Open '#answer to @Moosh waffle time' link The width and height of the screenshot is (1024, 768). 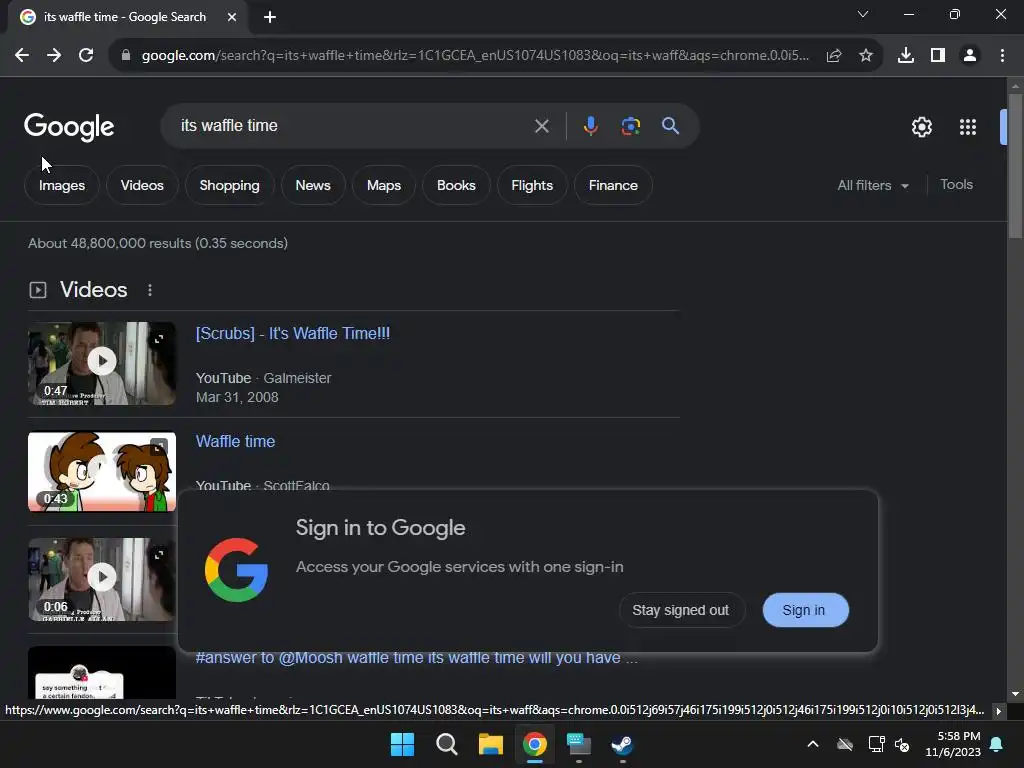[x=416, y=658]
